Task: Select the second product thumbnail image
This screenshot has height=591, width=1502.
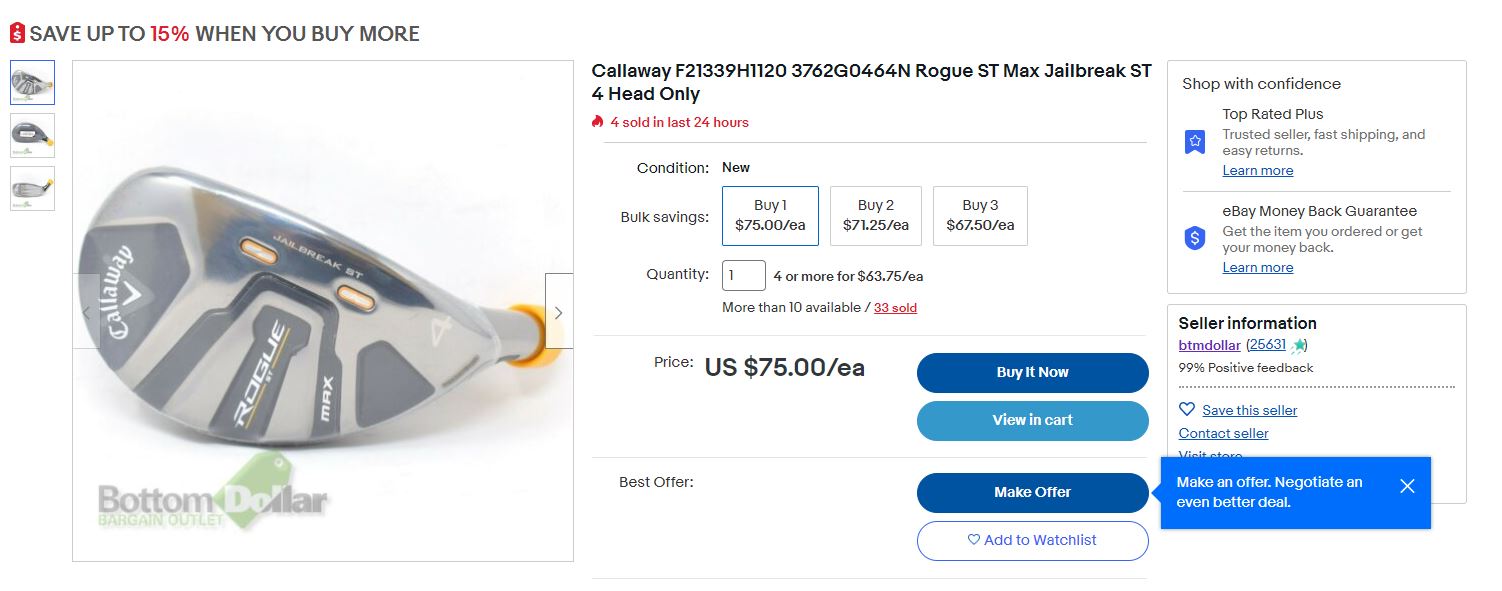Action: (33, 135)
